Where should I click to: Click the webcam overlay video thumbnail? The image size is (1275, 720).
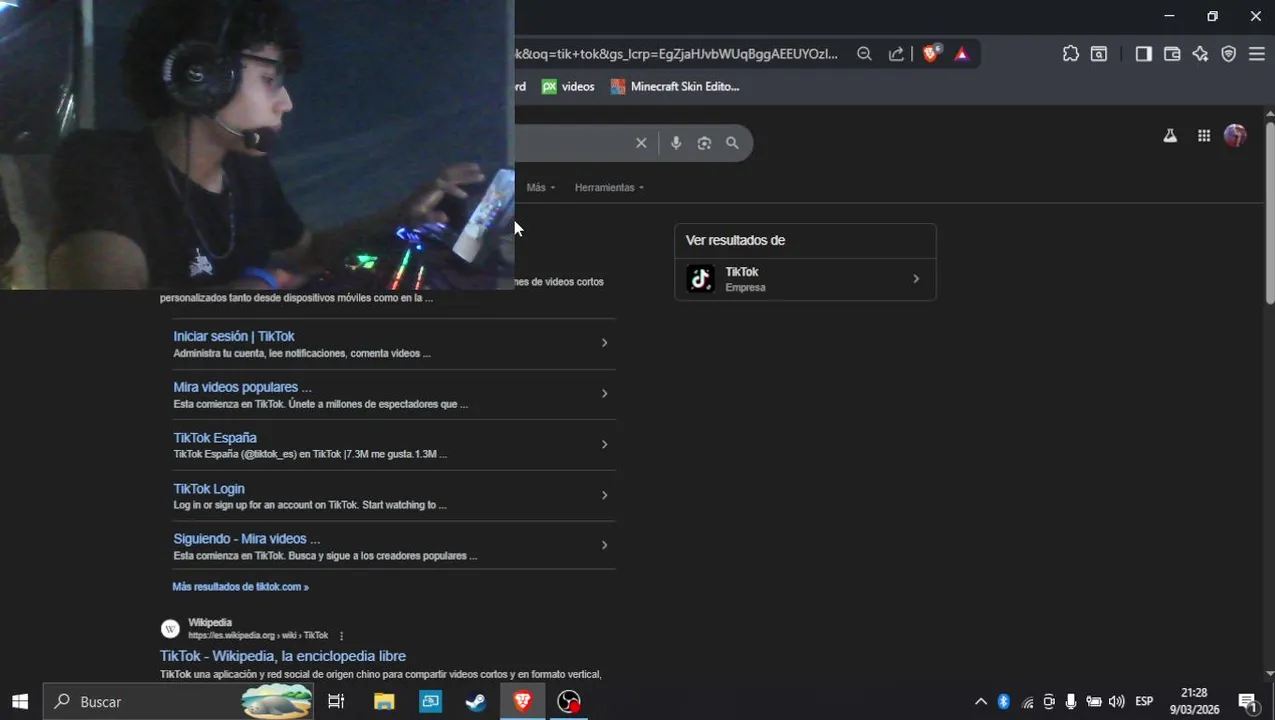click(257, 145)
